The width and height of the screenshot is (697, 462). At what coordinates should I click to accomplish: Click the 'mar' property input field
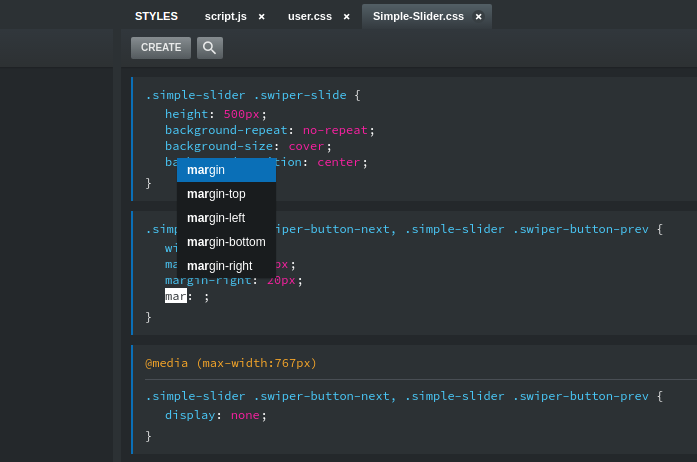click(176, 296)
